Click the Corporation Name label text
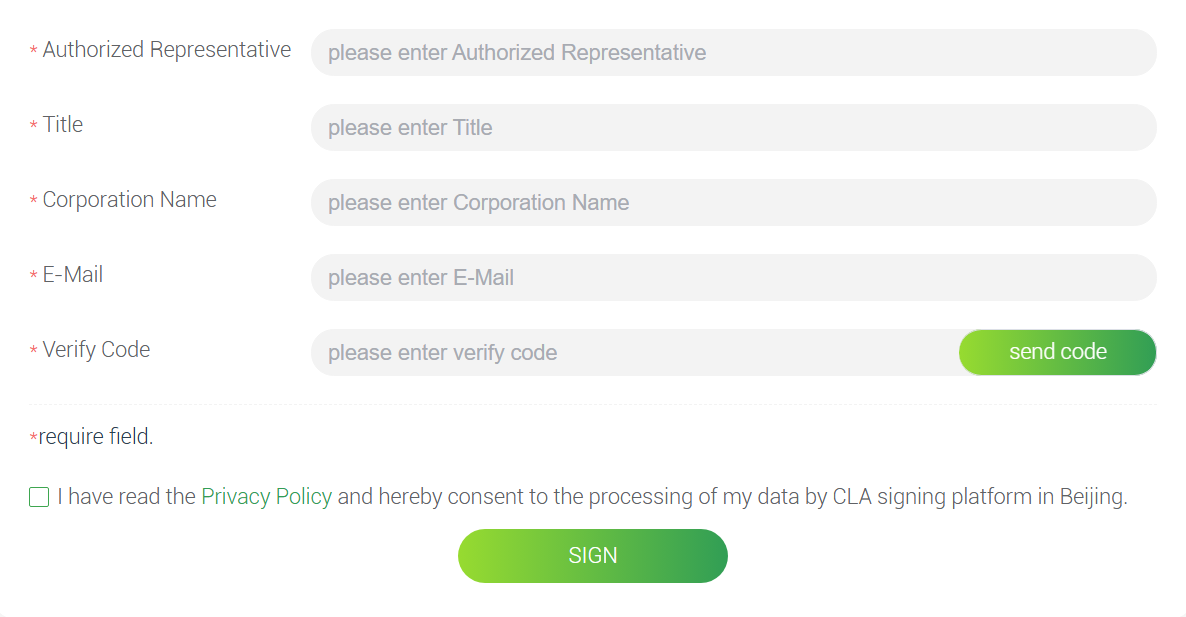The height and width of the screenshot is (617, 1186). [x=130, y=200]
